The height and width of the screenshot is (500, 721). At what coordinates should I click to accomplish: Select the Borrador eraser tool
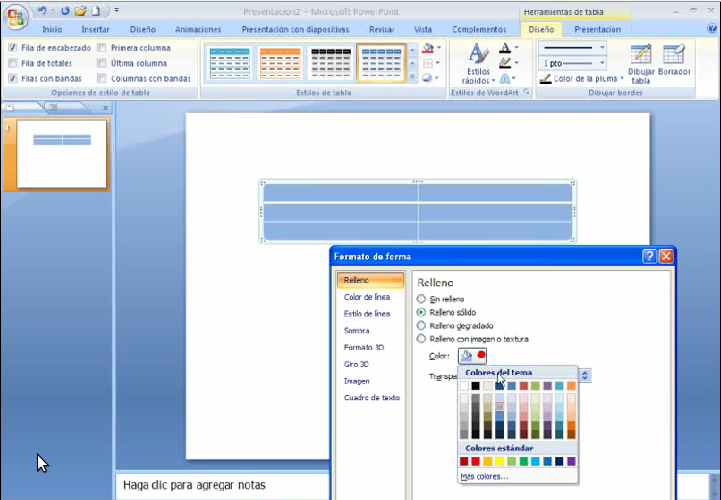tap(675, 63)
